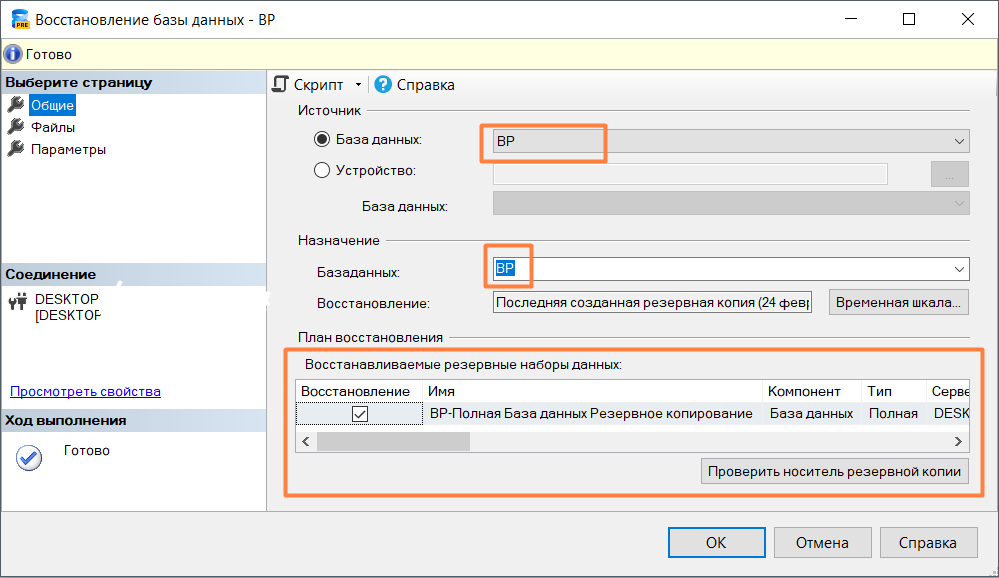Click the server connection plug icon
The image size is (999, 578).
(x=18, y=301)
